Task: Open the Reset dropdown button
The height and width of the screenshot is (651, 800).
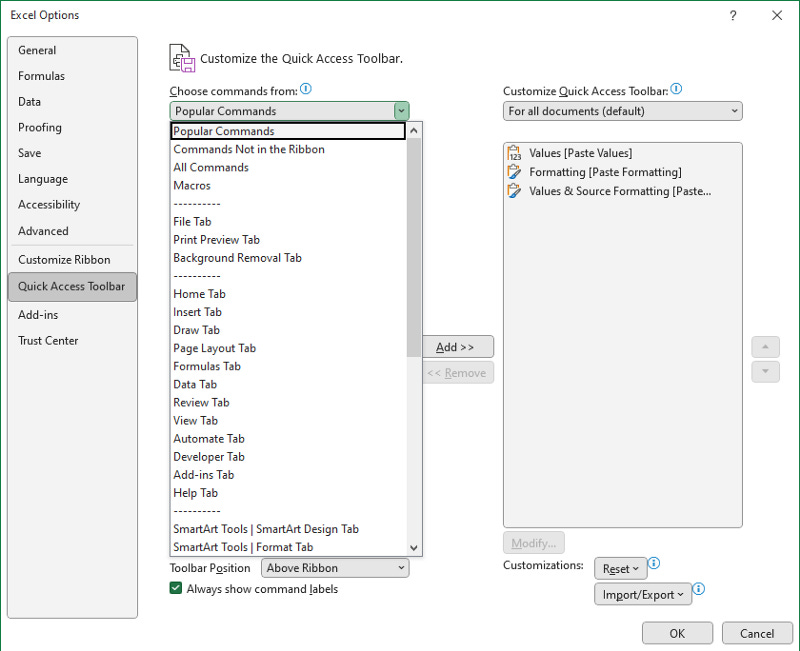Action: pyautogui.click(x=620, y=569)
